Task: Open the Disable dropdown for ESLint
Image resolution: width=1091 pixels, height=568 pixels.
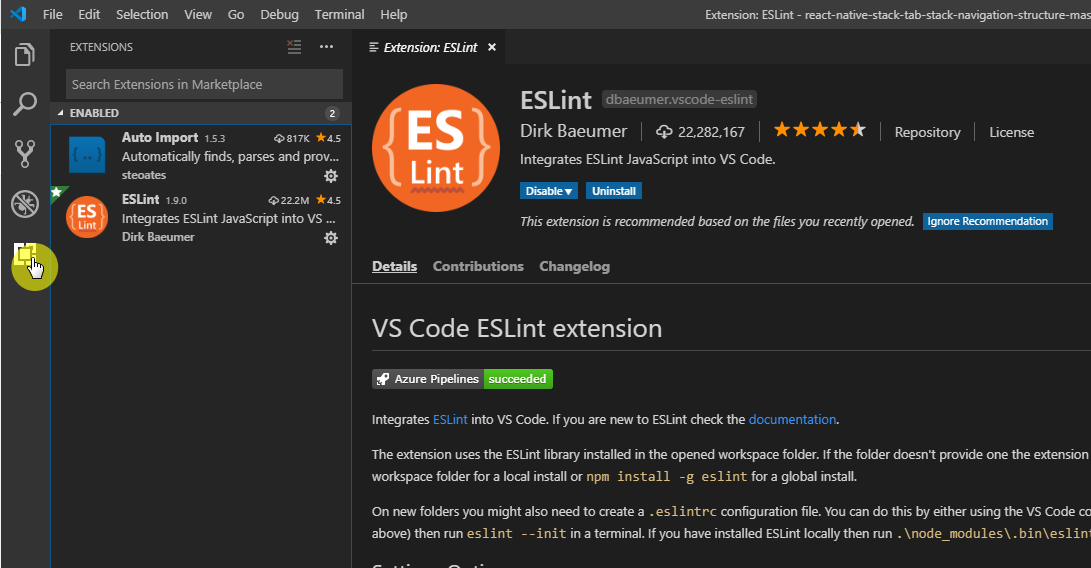Action: click(548, 191)
